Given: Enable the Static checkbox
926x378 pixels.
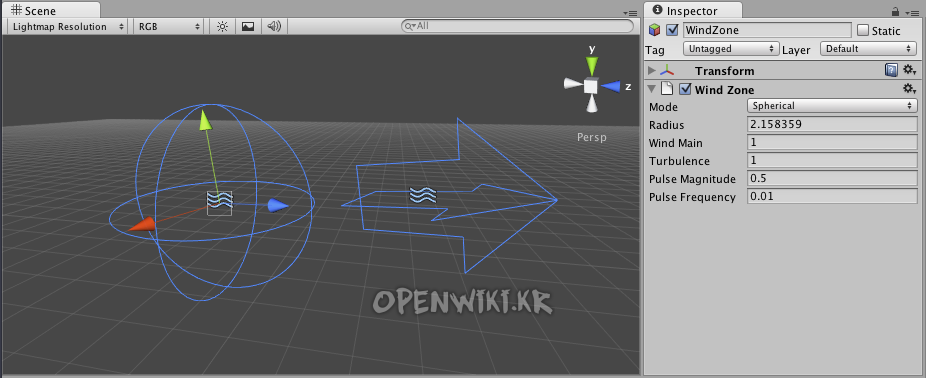Looking at the screenshot, I should point(863,30).
